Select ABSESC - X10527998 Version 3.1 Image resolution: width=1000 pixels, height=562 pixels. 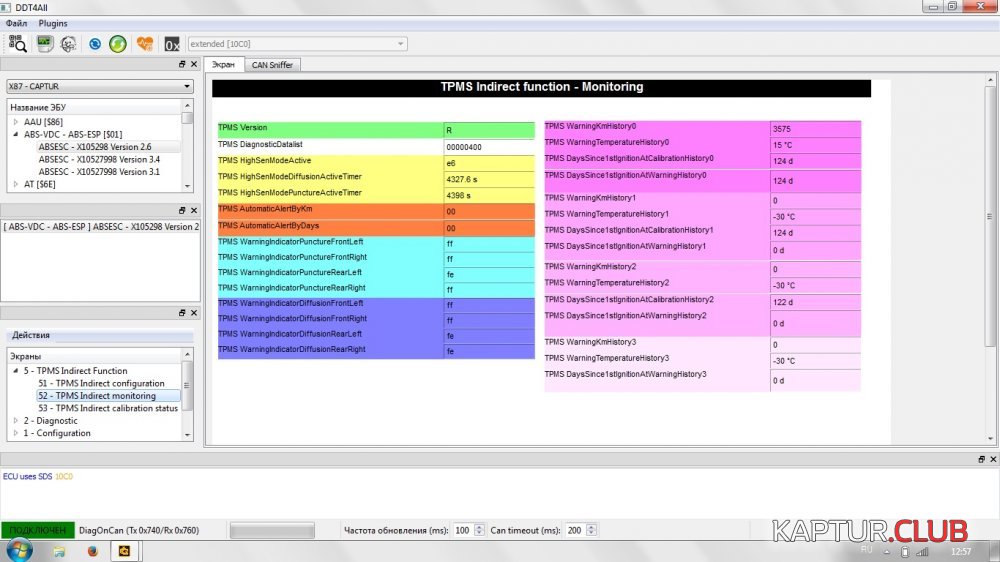tap(99, 172)
